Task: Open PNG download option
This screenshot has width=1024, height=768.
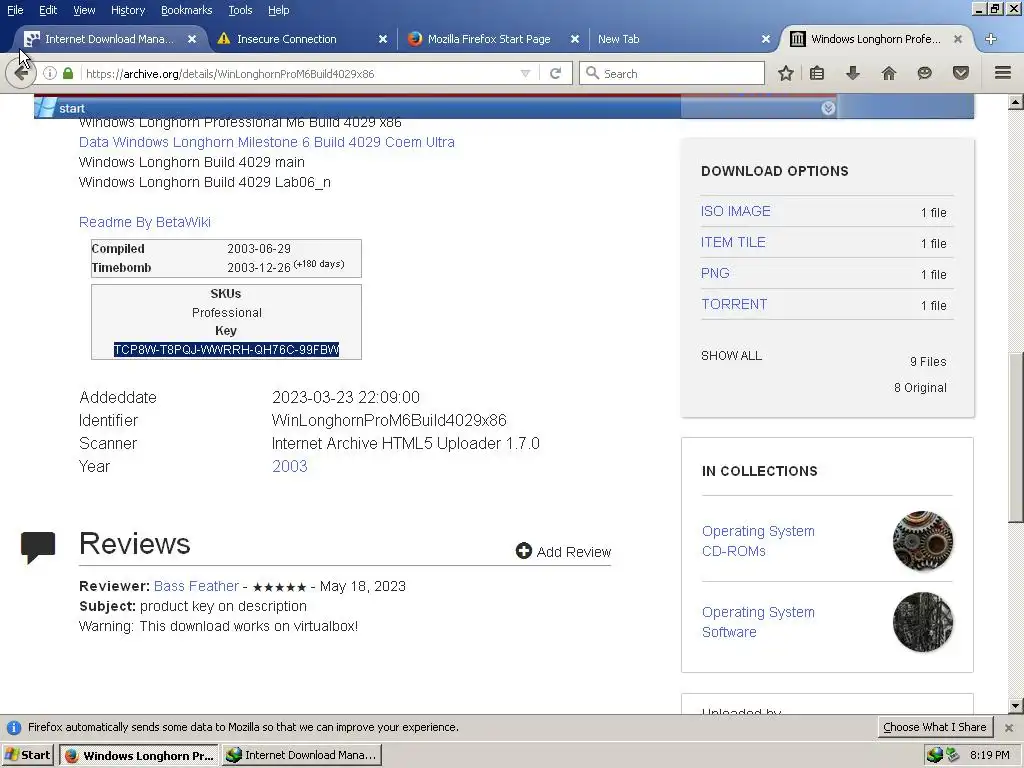Action: [715, 273]
